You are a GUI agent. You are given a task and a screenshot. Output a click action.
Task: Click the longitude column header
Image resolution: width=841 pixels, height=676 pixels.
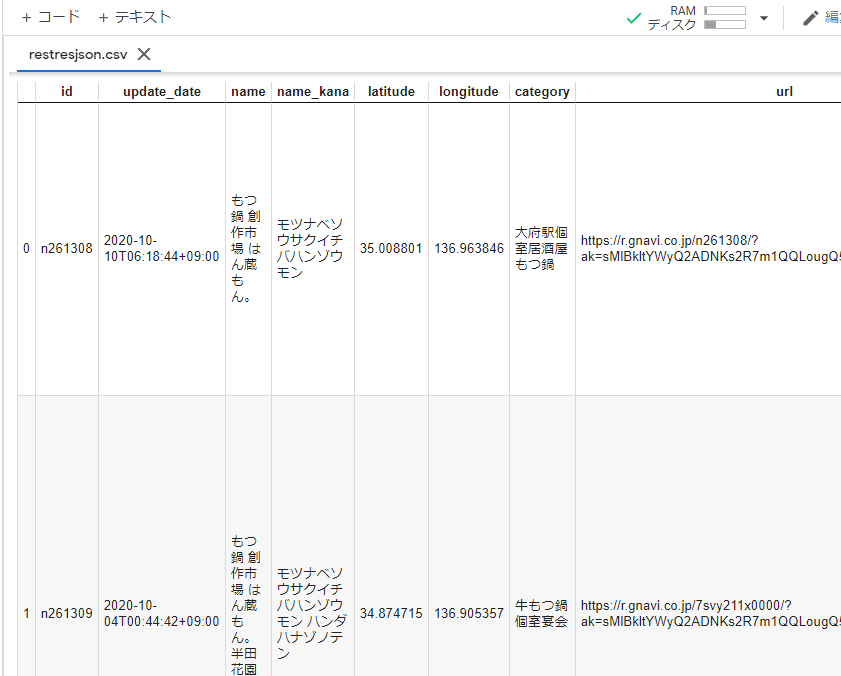[x=468, y=91]
